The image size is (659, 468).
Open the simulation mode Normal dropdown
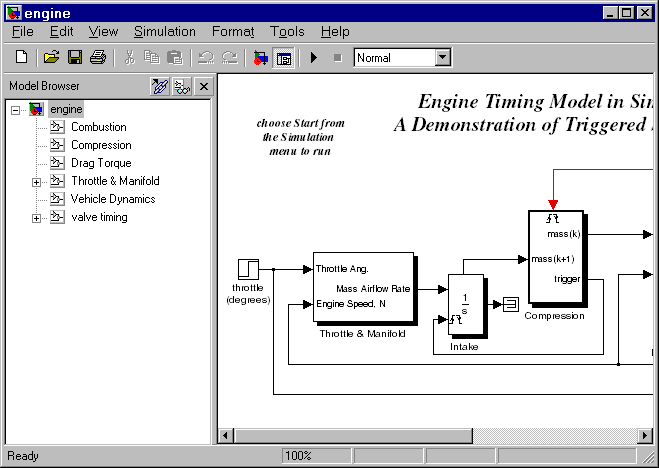[x=443, y=58]
